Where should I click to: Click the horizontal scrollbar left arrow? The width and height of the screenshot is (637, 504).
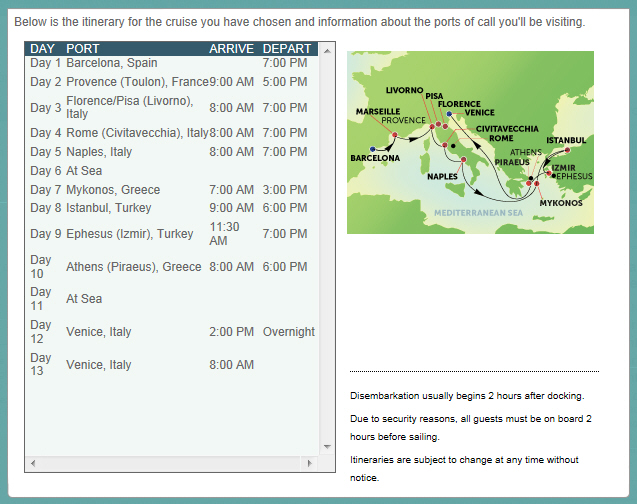[33, 463]
